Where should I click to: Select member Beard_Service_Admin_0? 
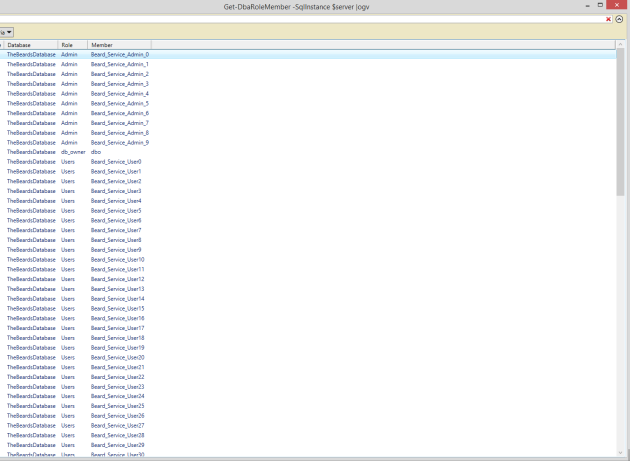click(x=120, y=55)
